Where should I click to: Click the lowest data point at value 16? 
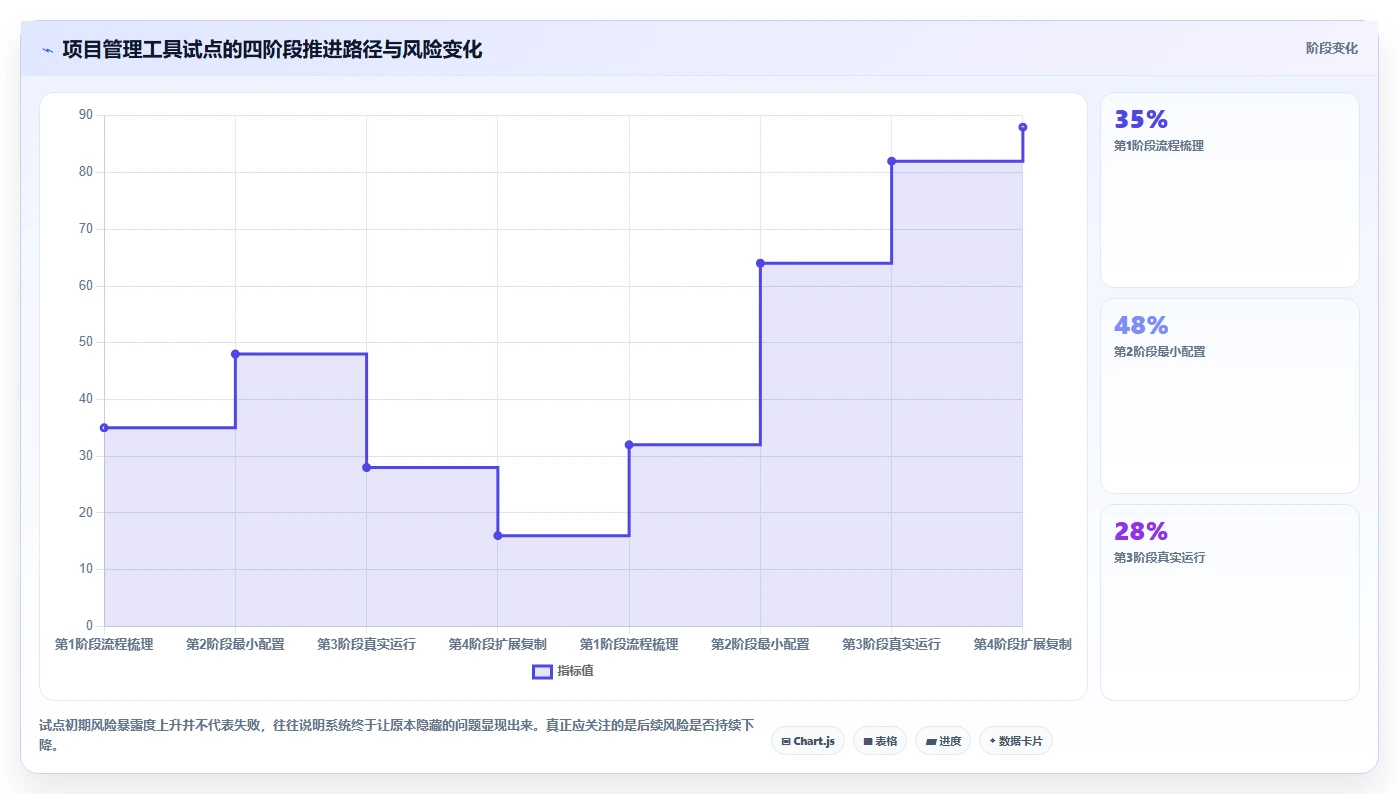(x=498, y=536)
